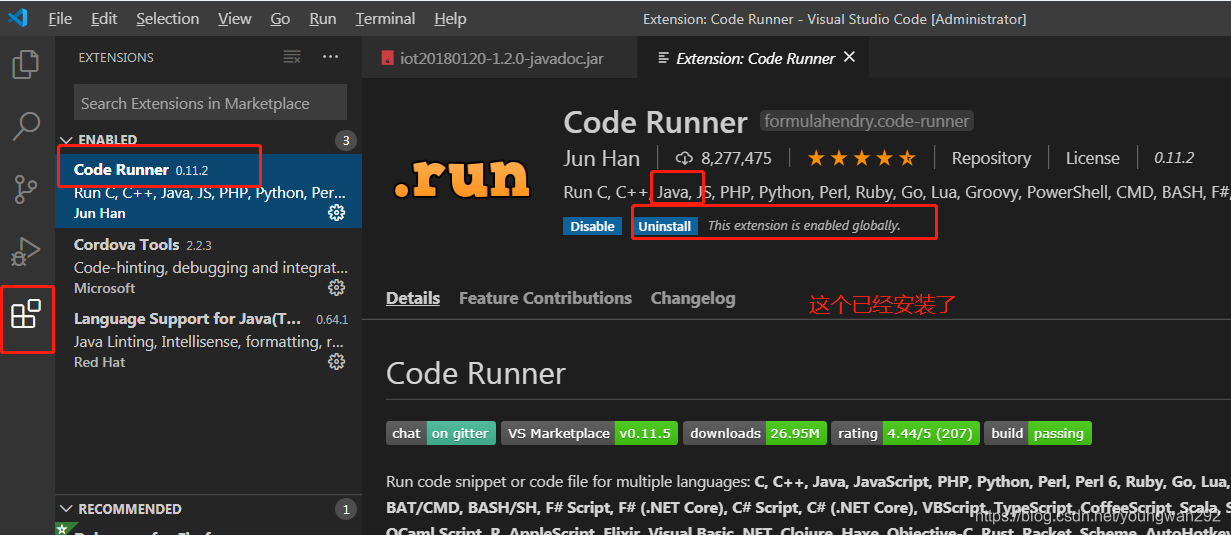Click the version 0.11.2 in header
This screenshot has width=1231, height=535.
(x=1174, y=158)
